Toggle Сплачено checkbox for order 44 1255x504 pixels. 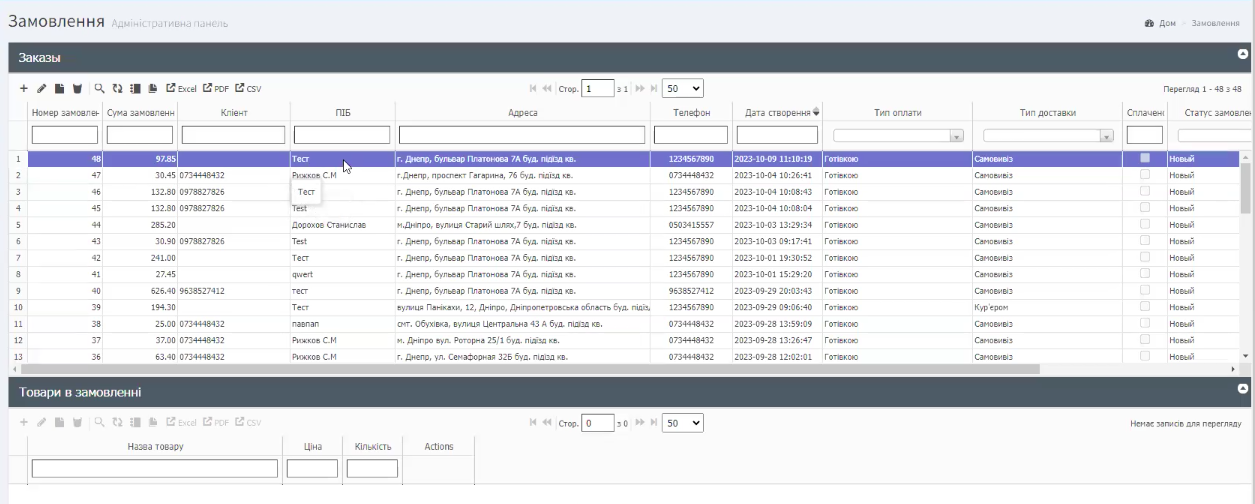point(1145,225)
